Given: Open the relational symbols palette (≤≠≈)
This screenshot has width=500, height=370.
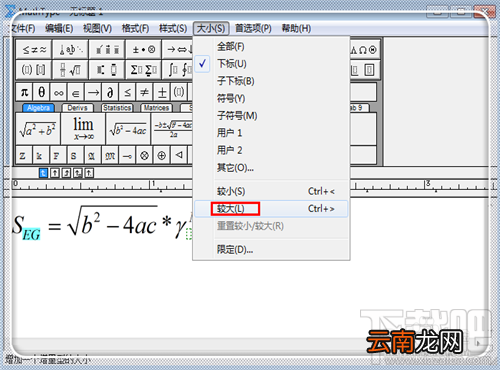Looking at the screenshot, I should (x=34, y=50).
